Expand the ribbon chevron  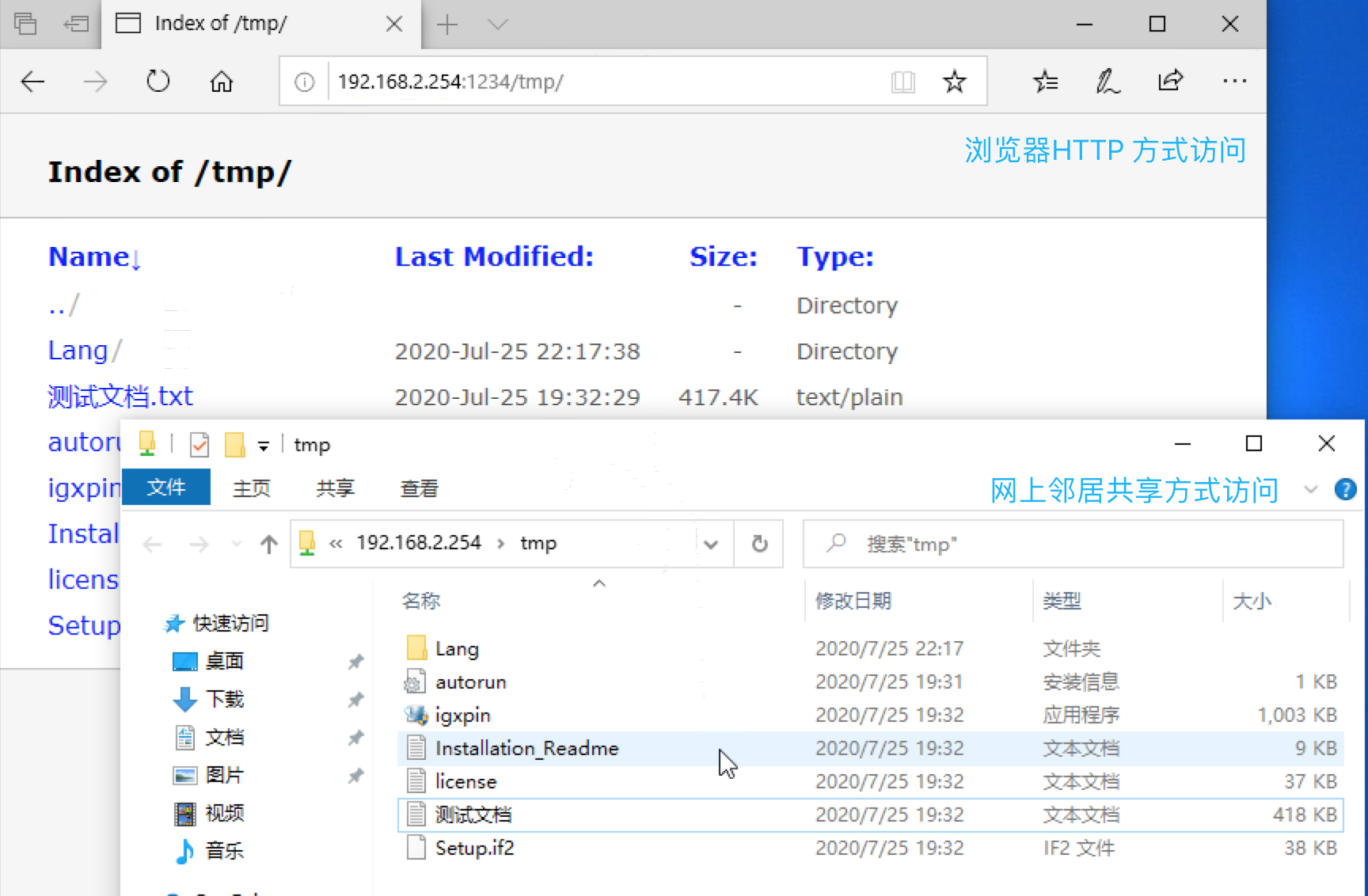1311,490
